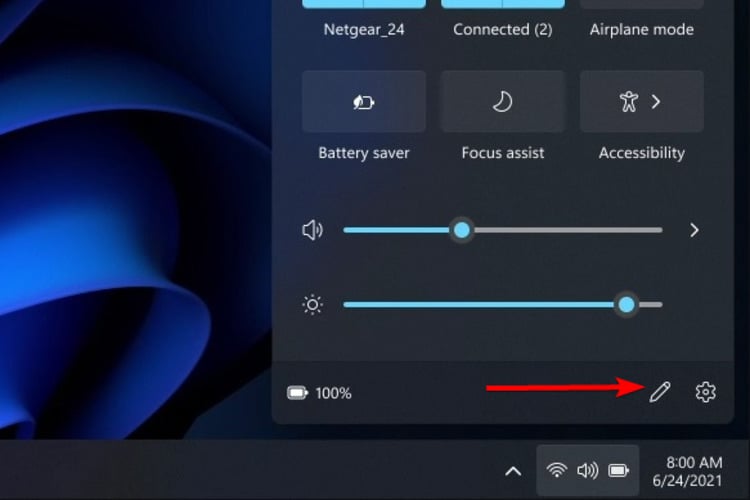
Task: Click the 8:00 AM clock and date
Action: pyautogui.click(x=687, y=471)
